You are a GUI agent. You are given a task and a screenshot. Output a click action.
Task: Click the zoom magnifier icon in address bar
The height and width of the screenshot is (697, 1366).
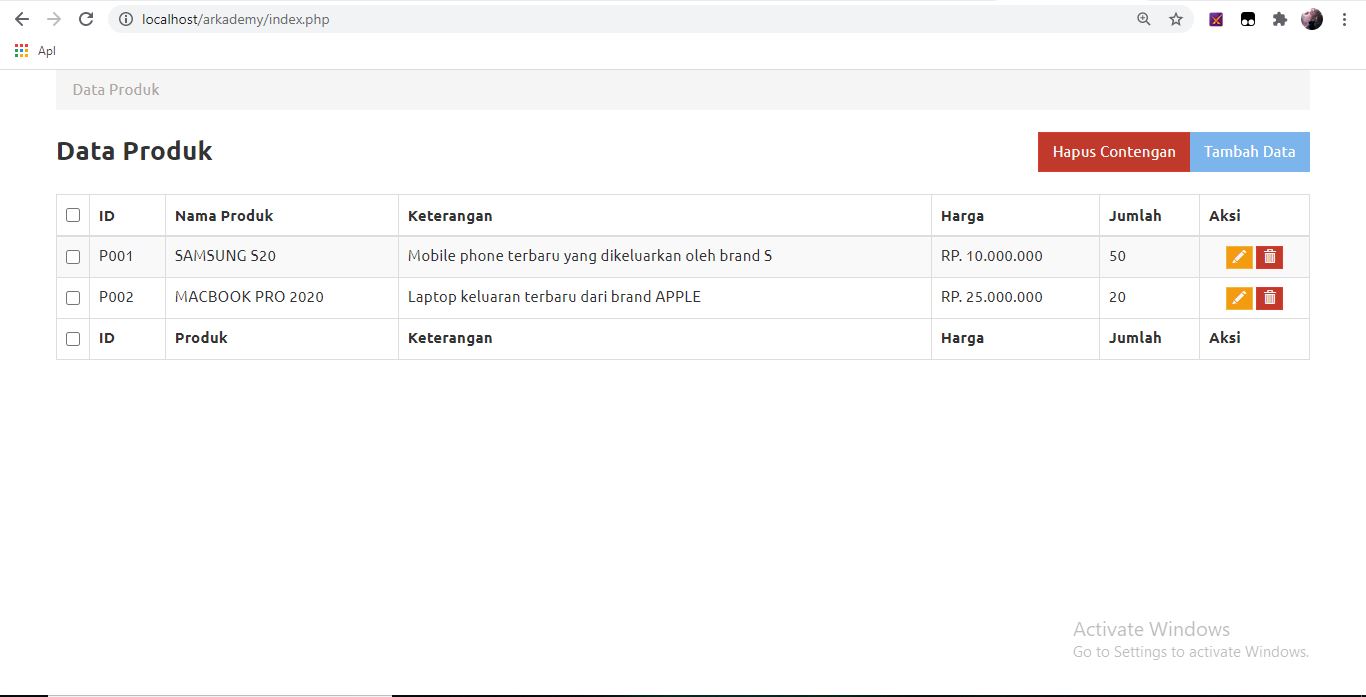(1143, 18)
